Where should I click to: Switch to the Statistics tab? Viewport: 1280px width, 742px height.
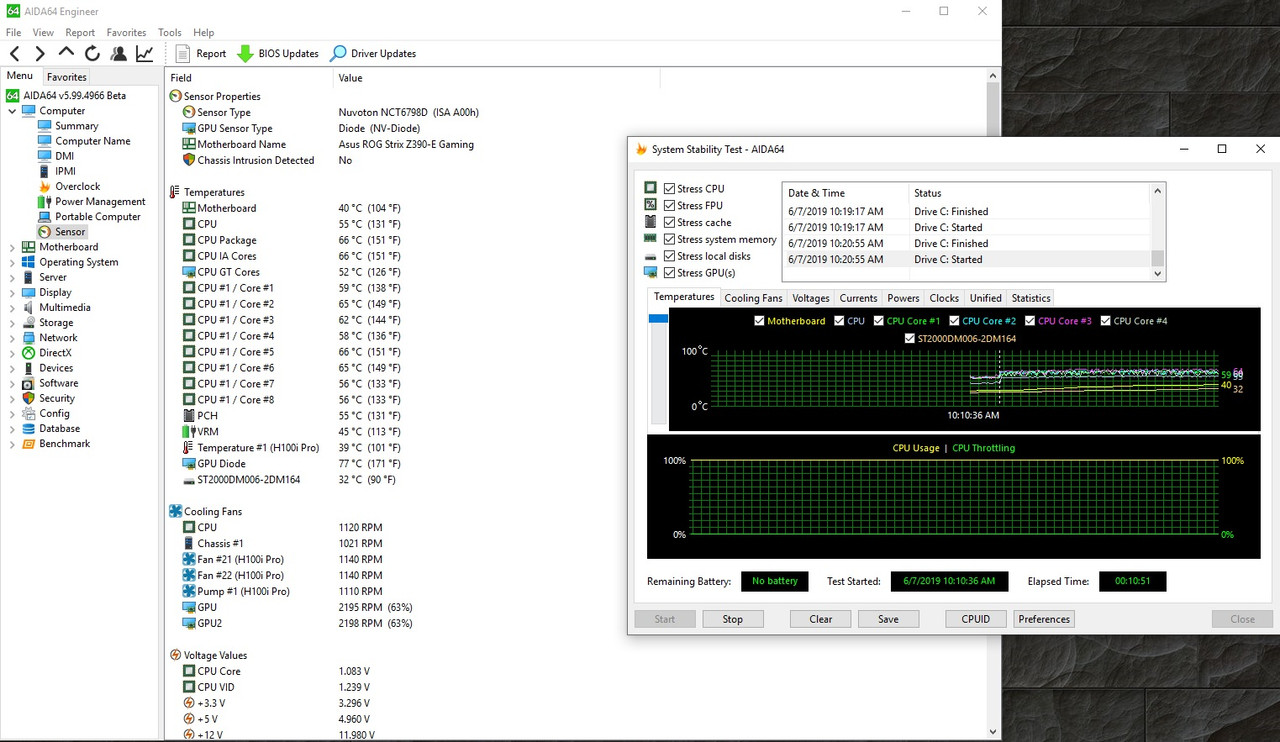pyautogui.click(x=1031, y=298)
